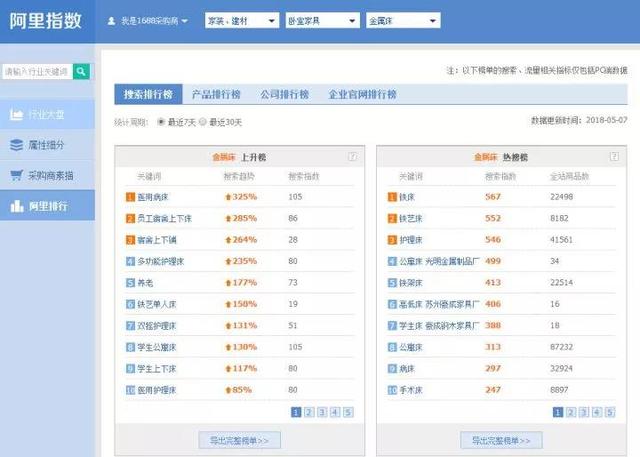The width and height of the screenshot is (640, 457).
Task: Click the help icon on 热搜榜 panel
Action: (x=614, y=157)
